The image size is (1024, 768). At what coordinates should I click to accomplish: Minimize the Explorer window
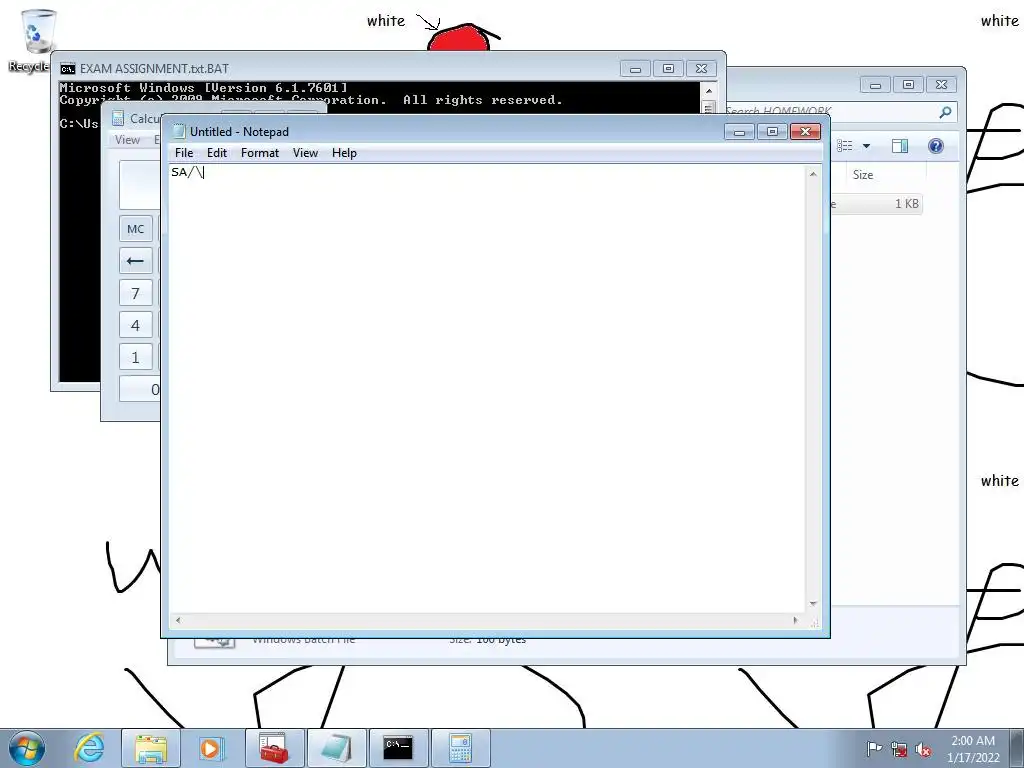point(876,85)
